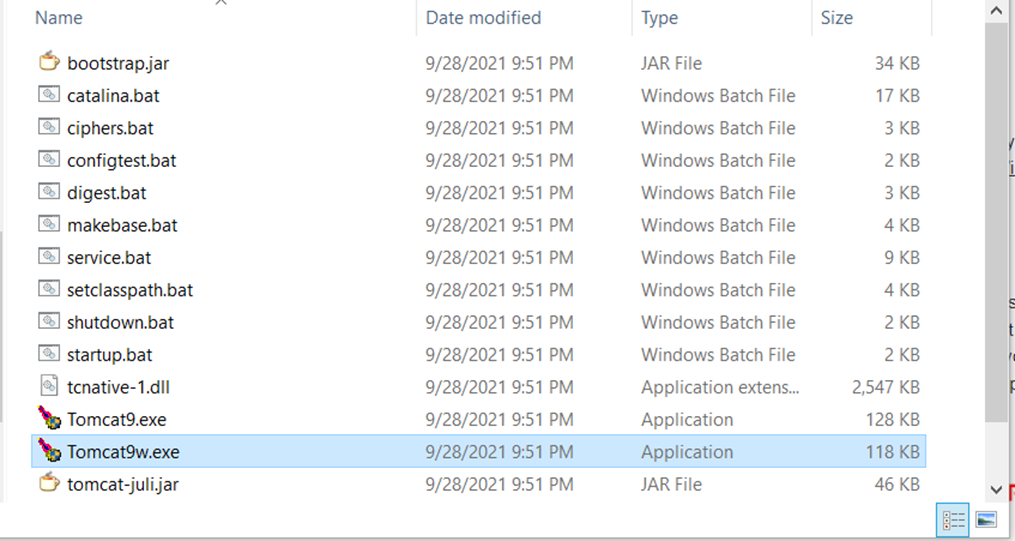Click the date modified cell of tomcat-juli.jar
This screenshot has width=1015, height=541.
499,484
